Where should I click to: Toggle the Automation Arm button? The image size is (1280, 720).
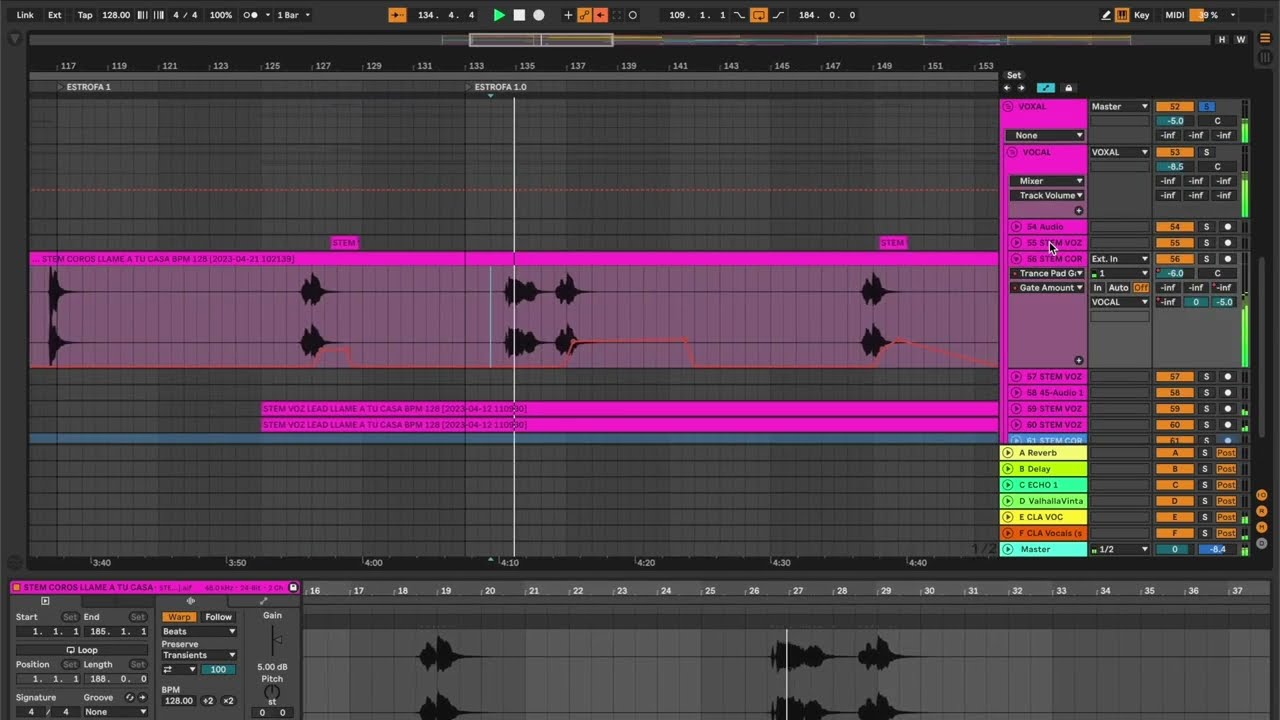tap(585, 15)
